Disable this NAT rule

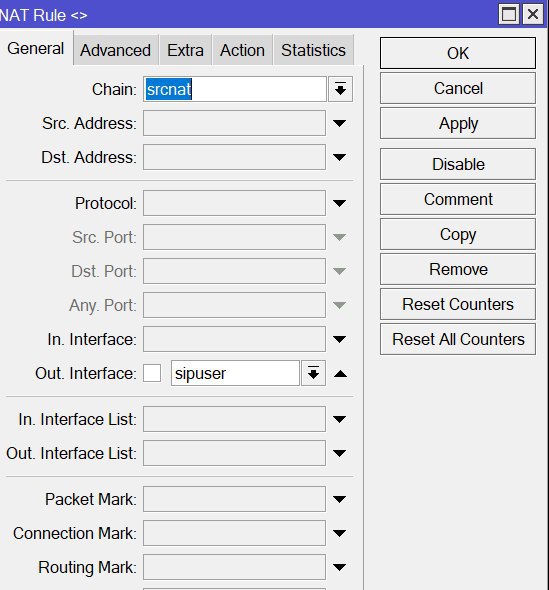click(458, 164)
